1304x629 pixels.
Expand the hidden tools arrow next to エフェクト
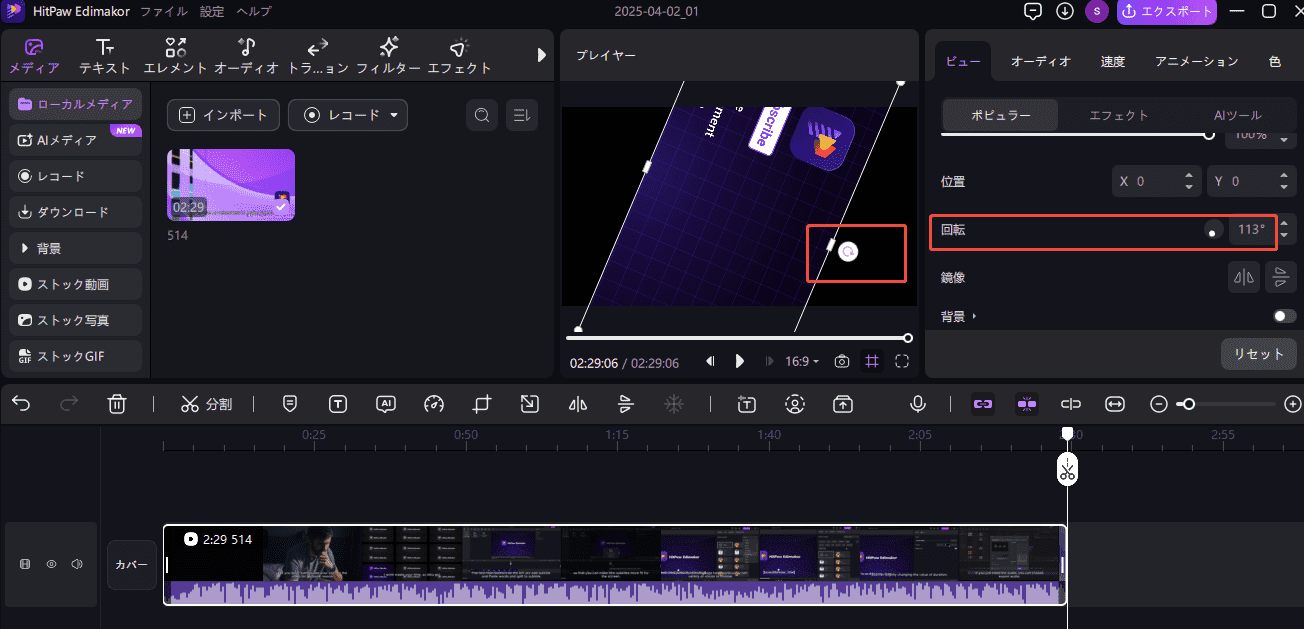[x=542, y=55]
